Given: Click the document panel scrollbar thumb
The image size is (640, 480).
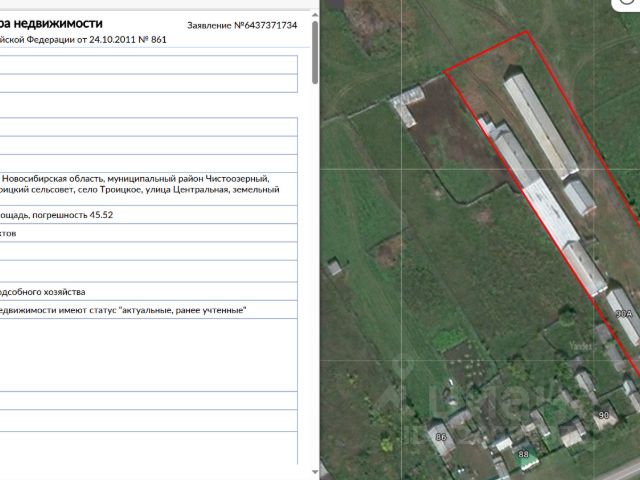Looking at the screenshot, I should 315,52.
